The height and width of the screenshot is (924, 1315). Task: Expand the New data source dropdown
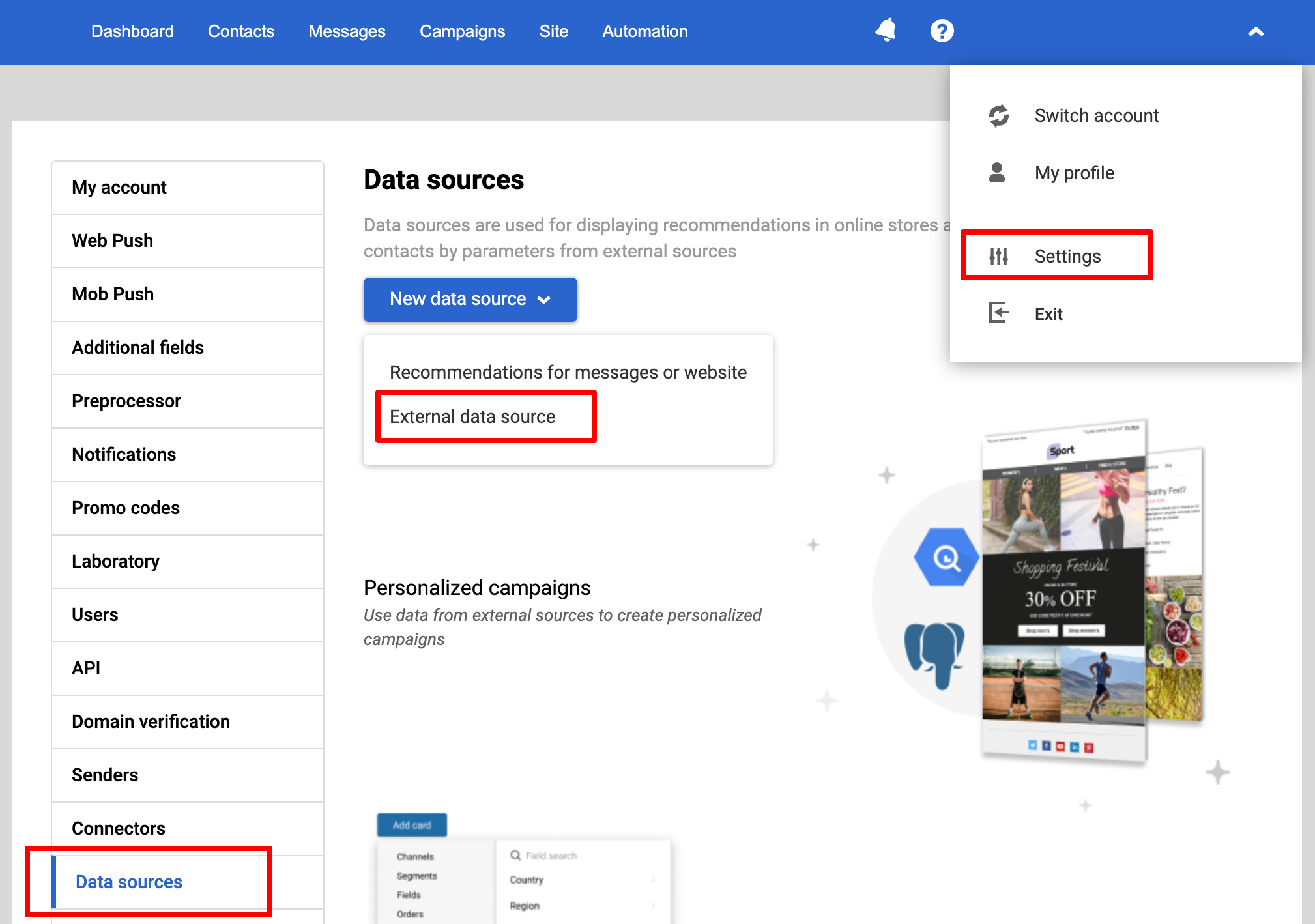click(470, 299)
